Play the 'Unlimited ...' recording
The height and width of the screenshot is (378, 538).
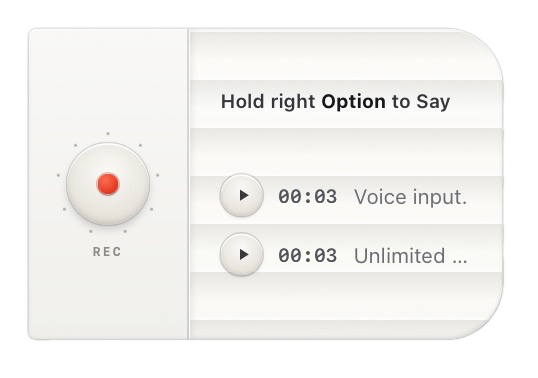click(x=242, y=254)
